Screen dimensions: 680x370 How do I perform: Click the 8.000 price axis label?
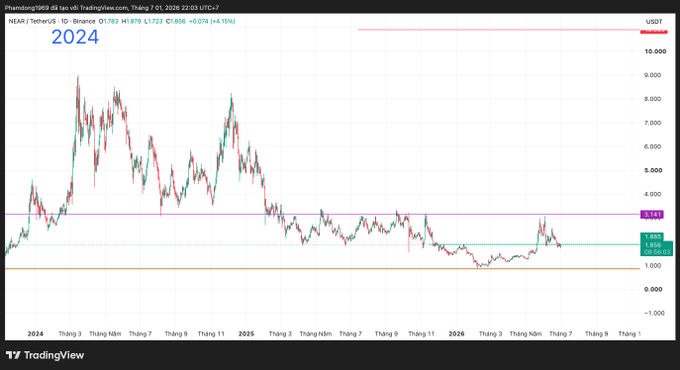[x=653, y=99]
